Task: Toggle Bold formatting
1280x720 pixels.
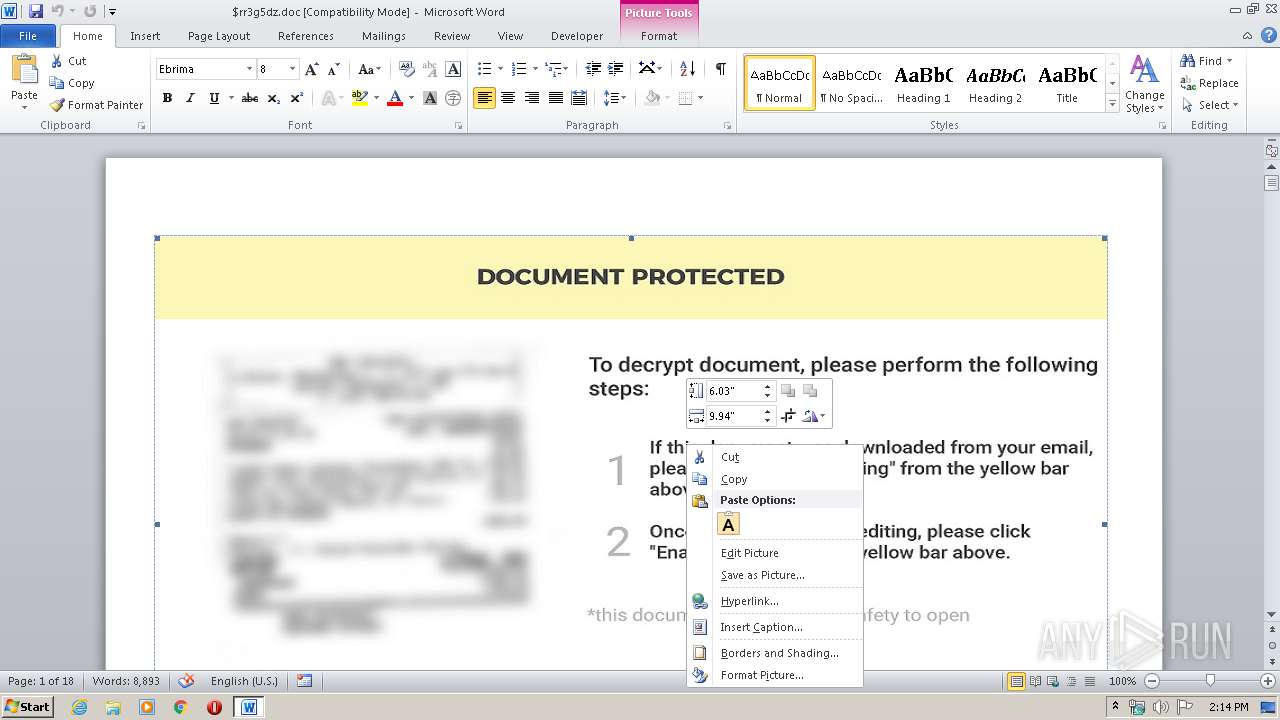Action: [x=167, y=98]
